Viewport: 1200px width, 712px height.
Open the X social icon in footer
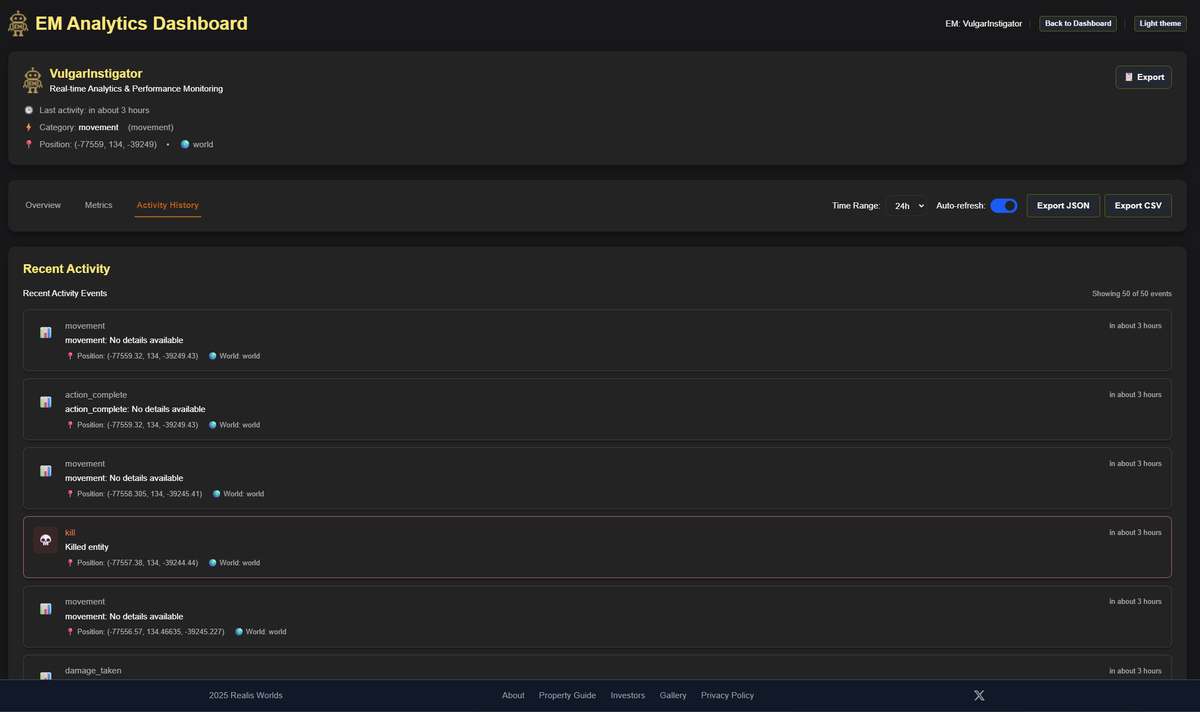click(x=979, y=695)
